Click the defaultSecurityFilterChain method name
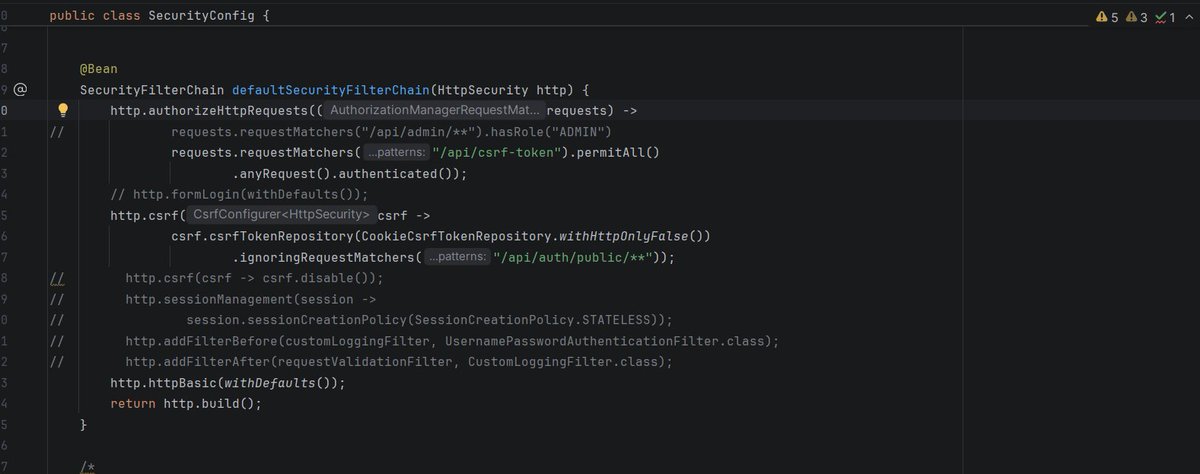Viewport: 1200px width, 474px height. click(x=332, y=89)
